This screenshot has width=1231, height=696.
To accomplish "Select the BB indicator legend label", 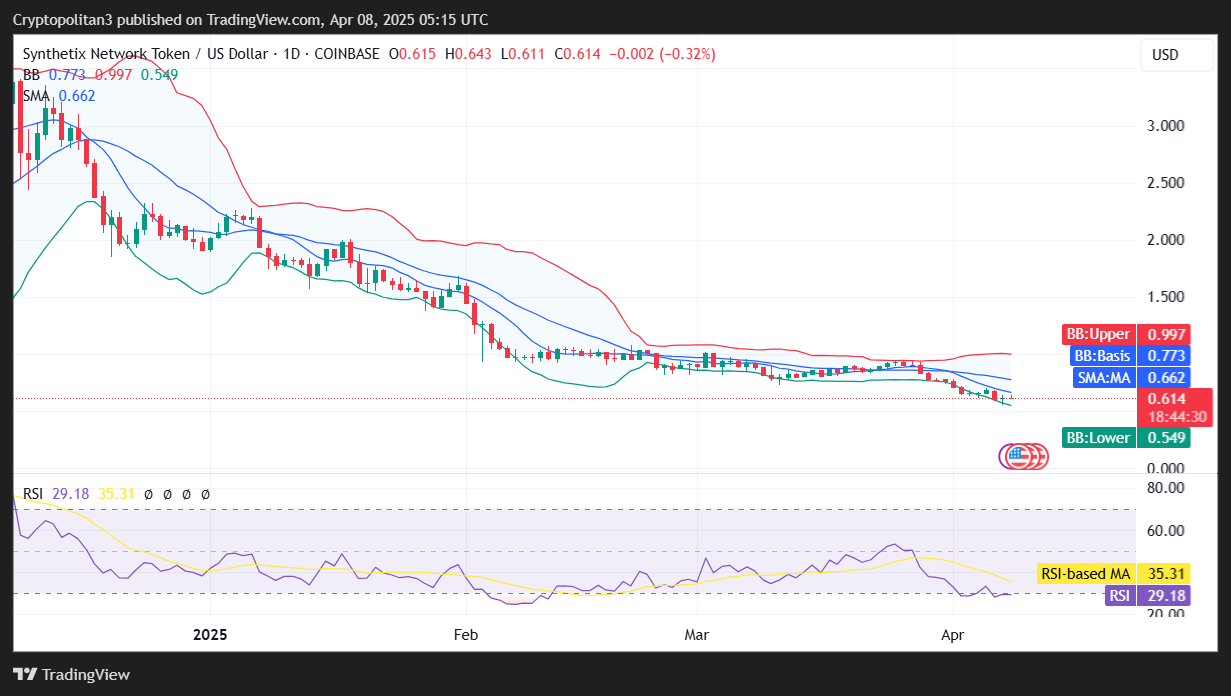I will click(30, 74).
